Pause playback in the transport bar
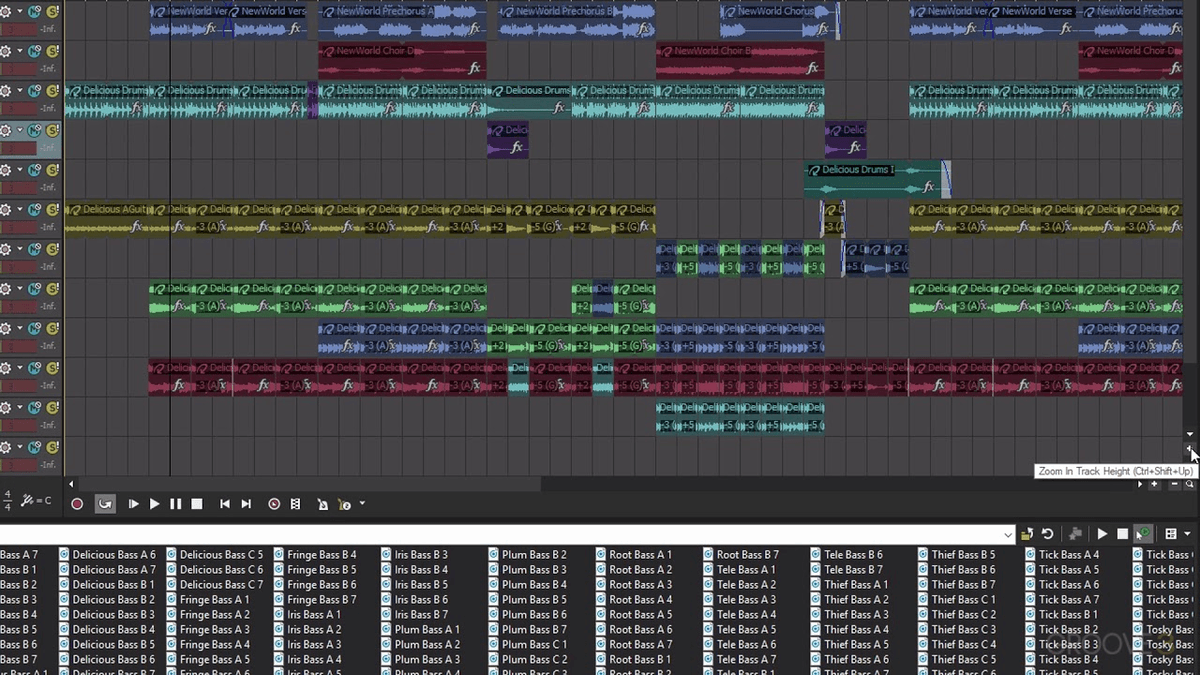This screenshot has width=1200, height=675. [176, 505]
